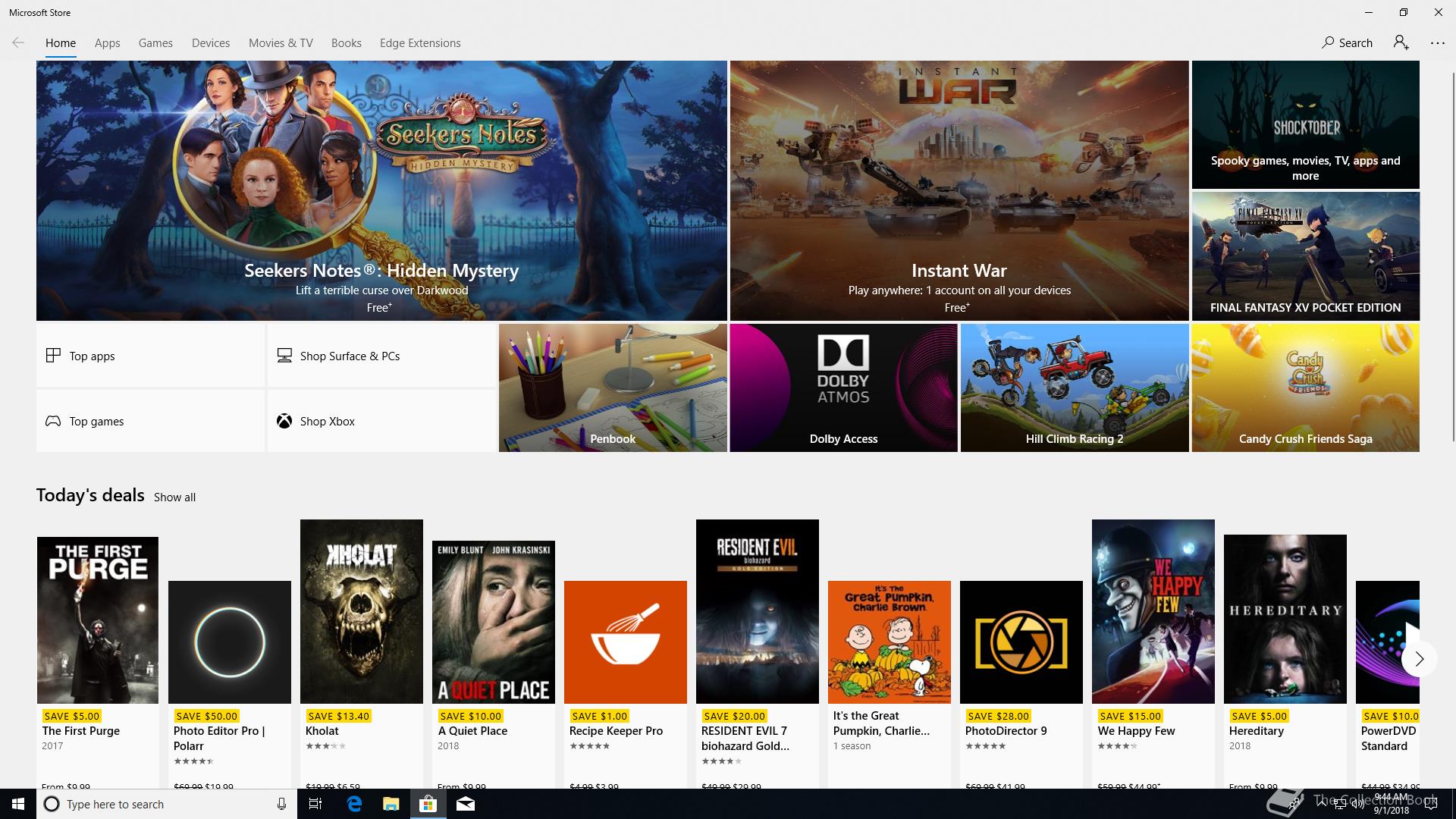Open the Search icon in header

tap(1328, 42)
